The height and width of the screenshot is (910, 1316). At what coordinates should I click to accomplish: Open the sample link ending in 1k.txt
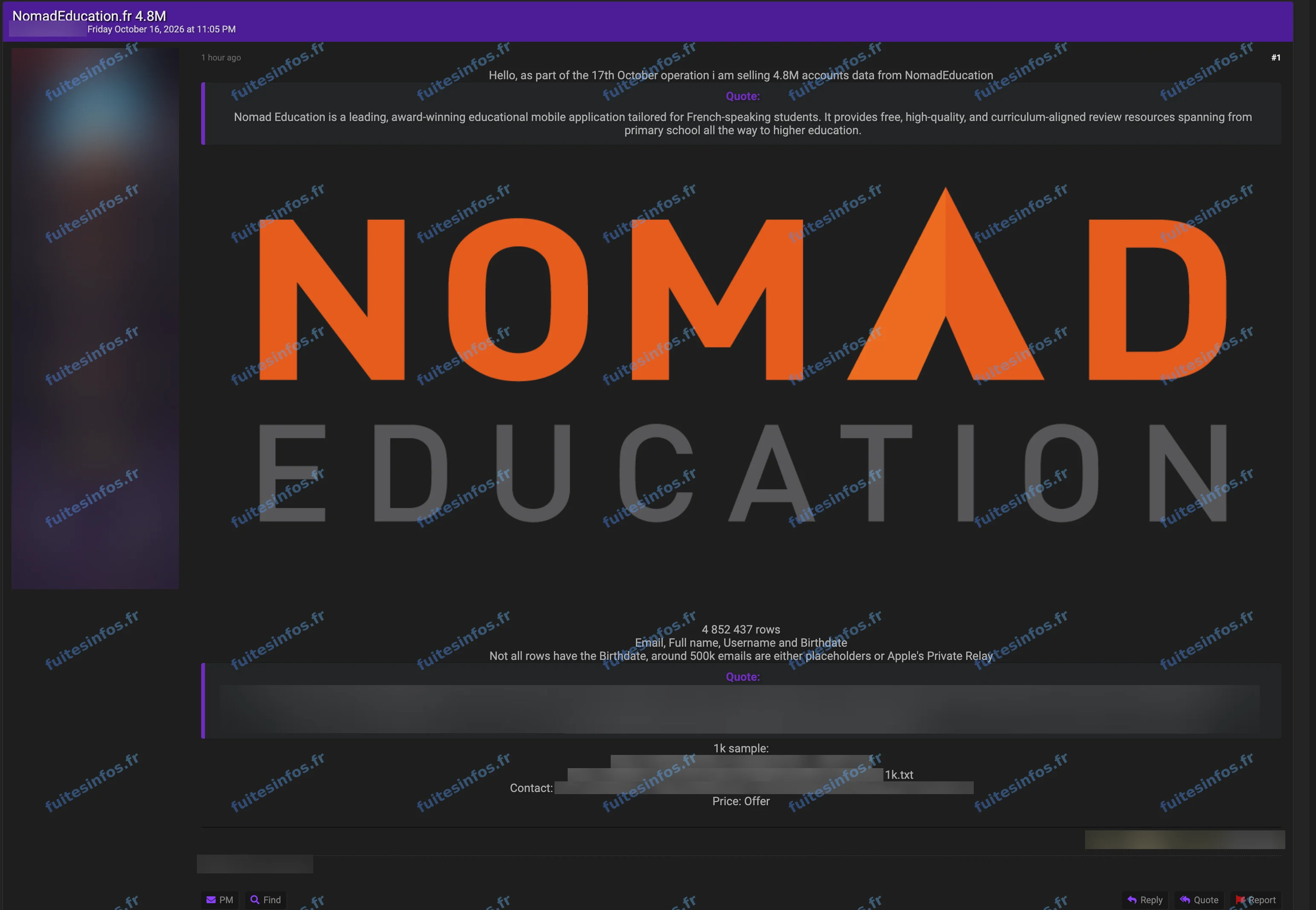pyautogui.click(x=740, y=774)
